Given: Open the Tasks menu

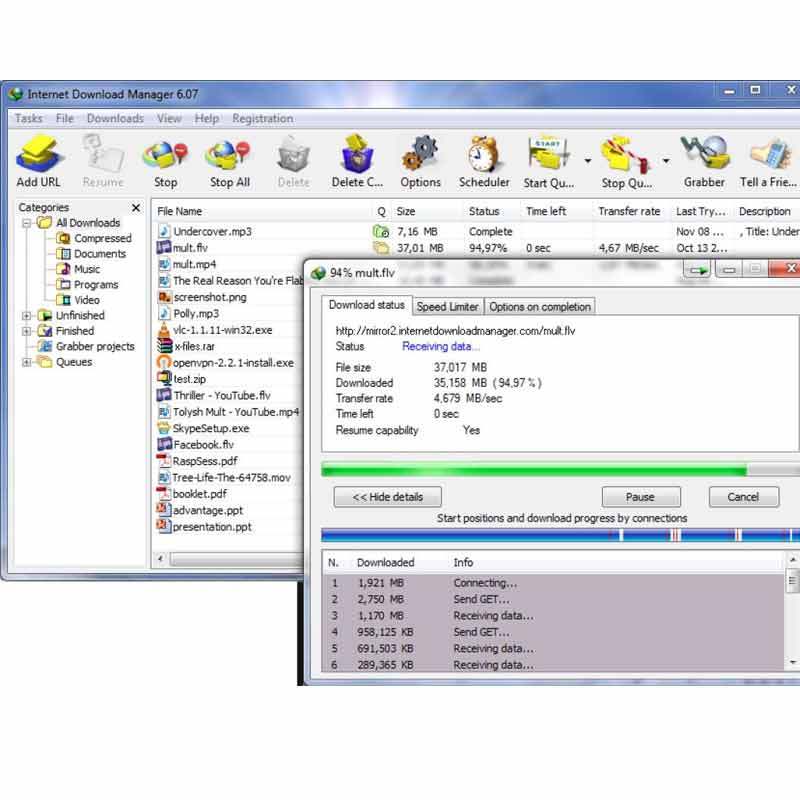Looking at the screenshot, I should tap(29, 118).
